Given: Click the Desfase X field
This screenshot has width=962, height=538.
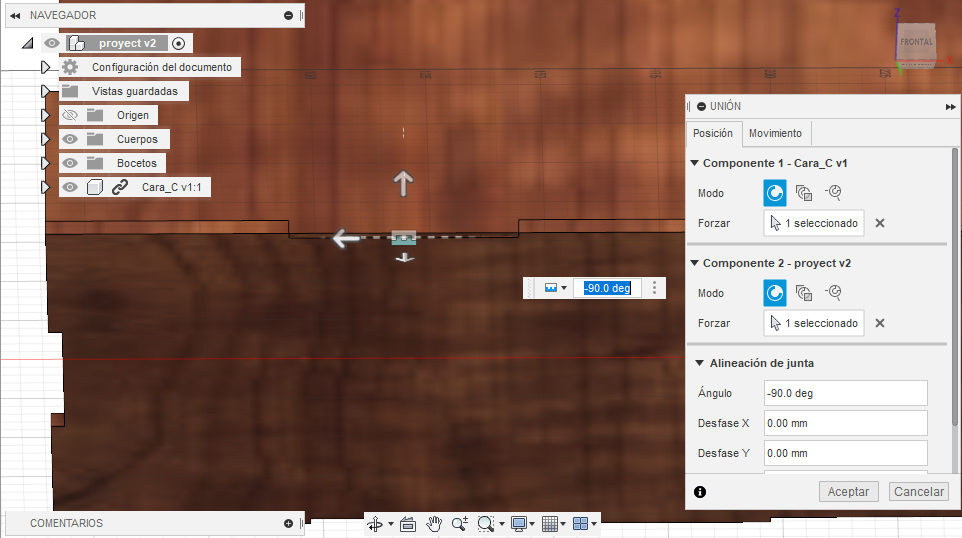Looking at the screenshot, I should (x=845, y=423).
